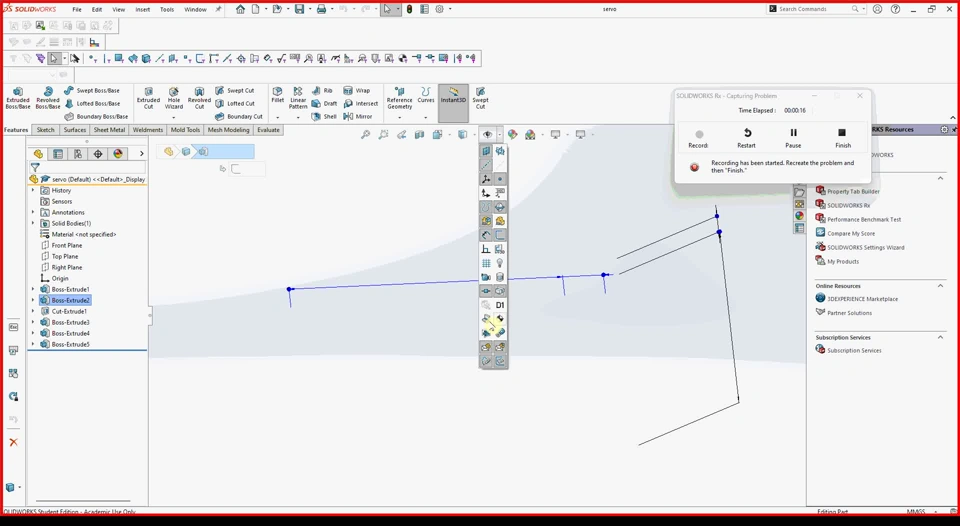The image size is (960, 526).
Task: Choose the Intersect feature
Action: pyautogui.click(x=361, y=103)
